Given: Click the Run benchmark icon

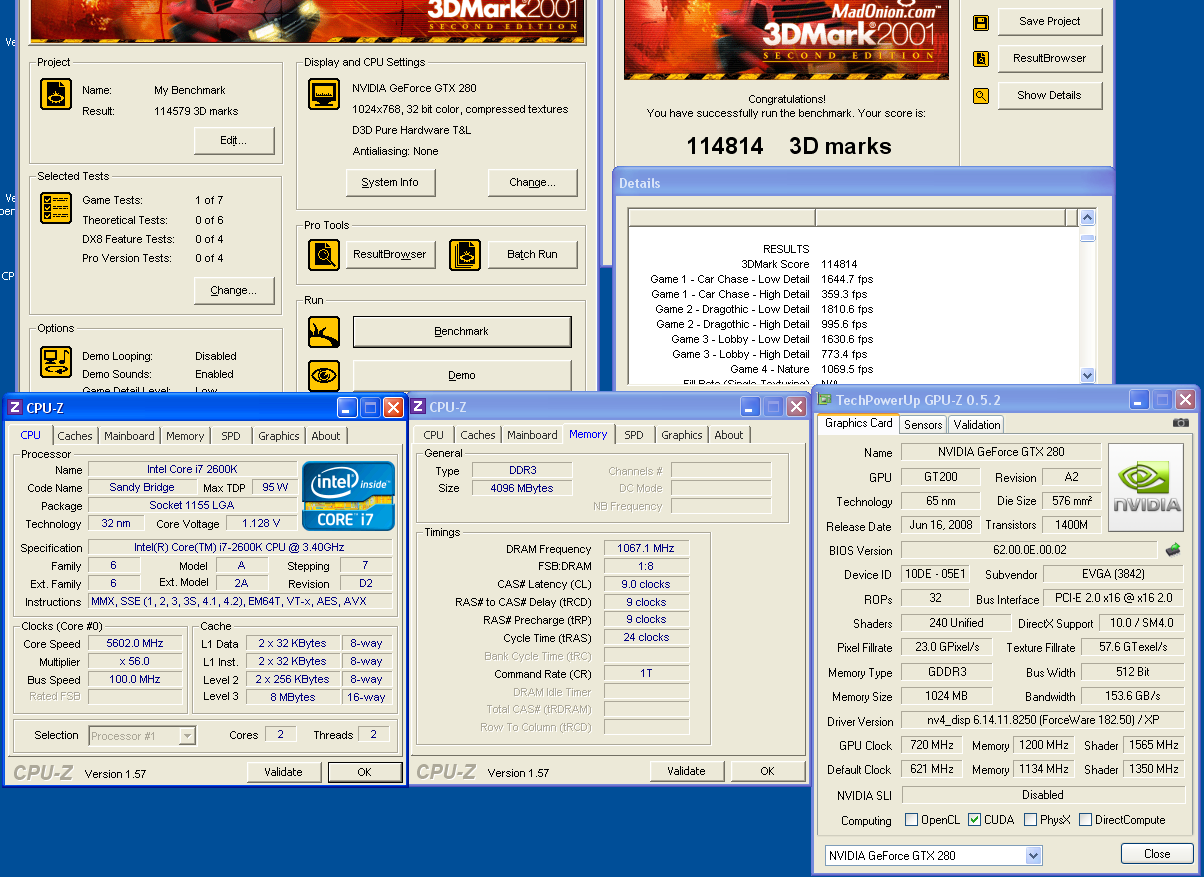Looking at the screenshot, I should (x=324, y=332).
